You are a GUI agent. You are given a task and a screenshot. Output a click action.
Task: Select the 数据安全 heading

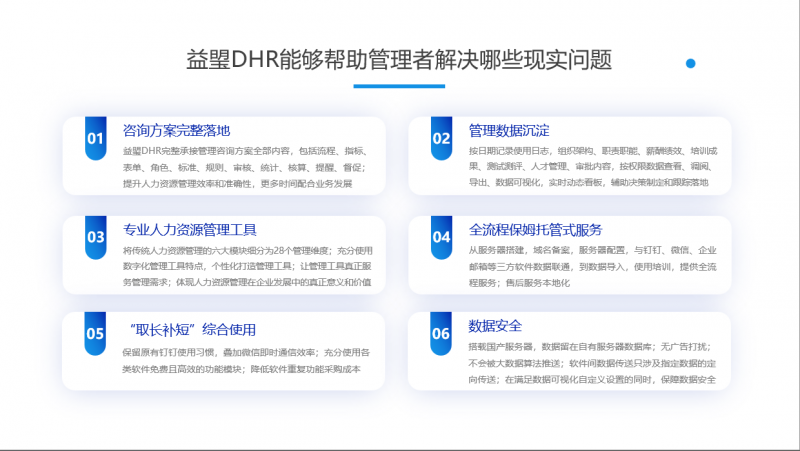click(x=495, y=325)
